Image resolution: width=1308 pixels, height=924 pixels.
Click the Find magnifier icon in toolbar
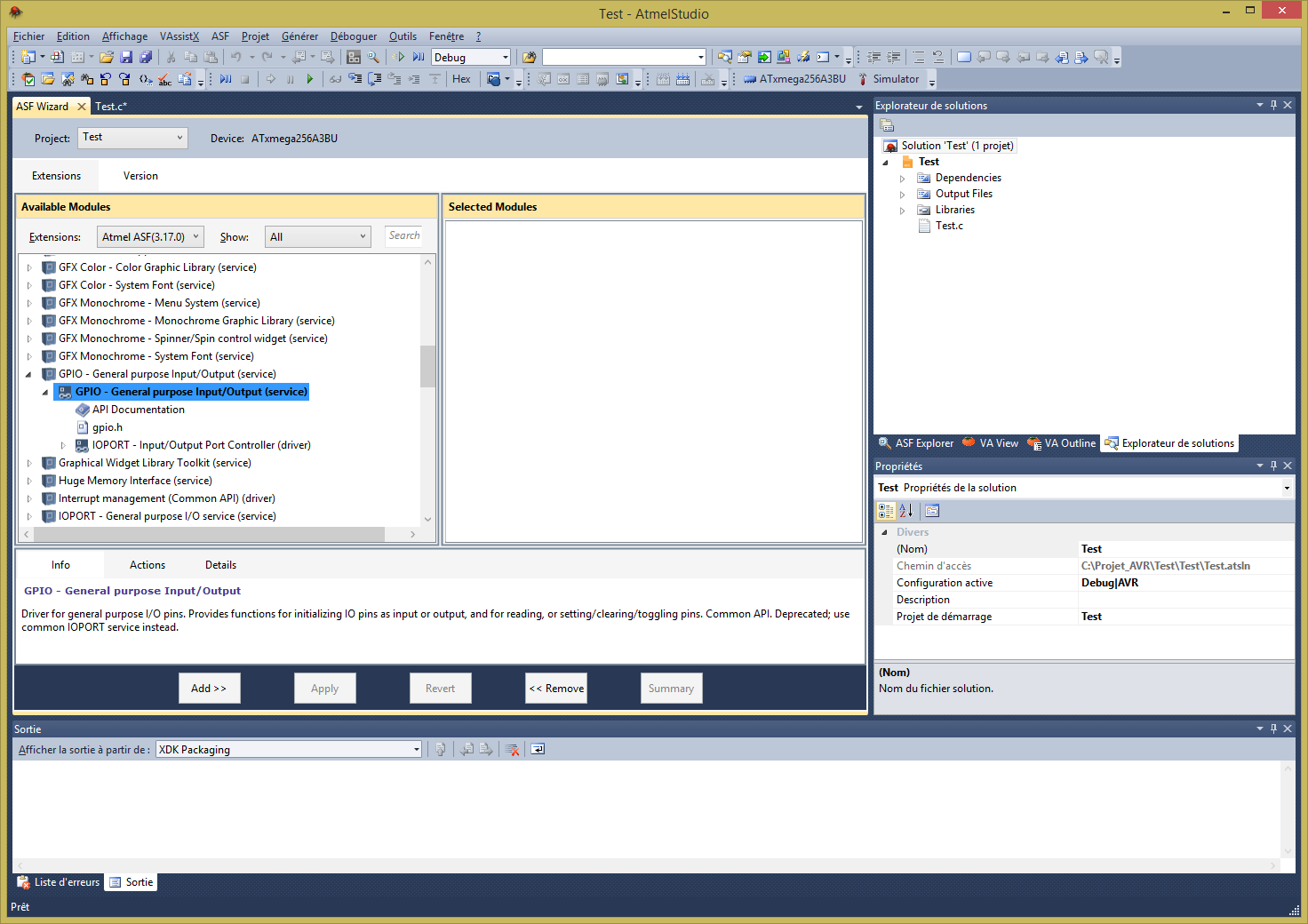tap(373, 57)
